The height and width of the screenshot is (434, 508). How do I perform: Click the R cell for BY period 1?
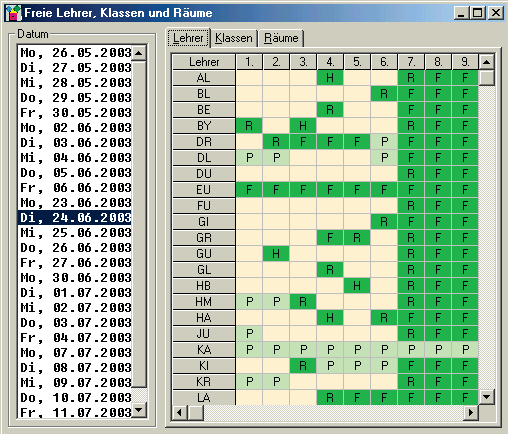point(249,126)
